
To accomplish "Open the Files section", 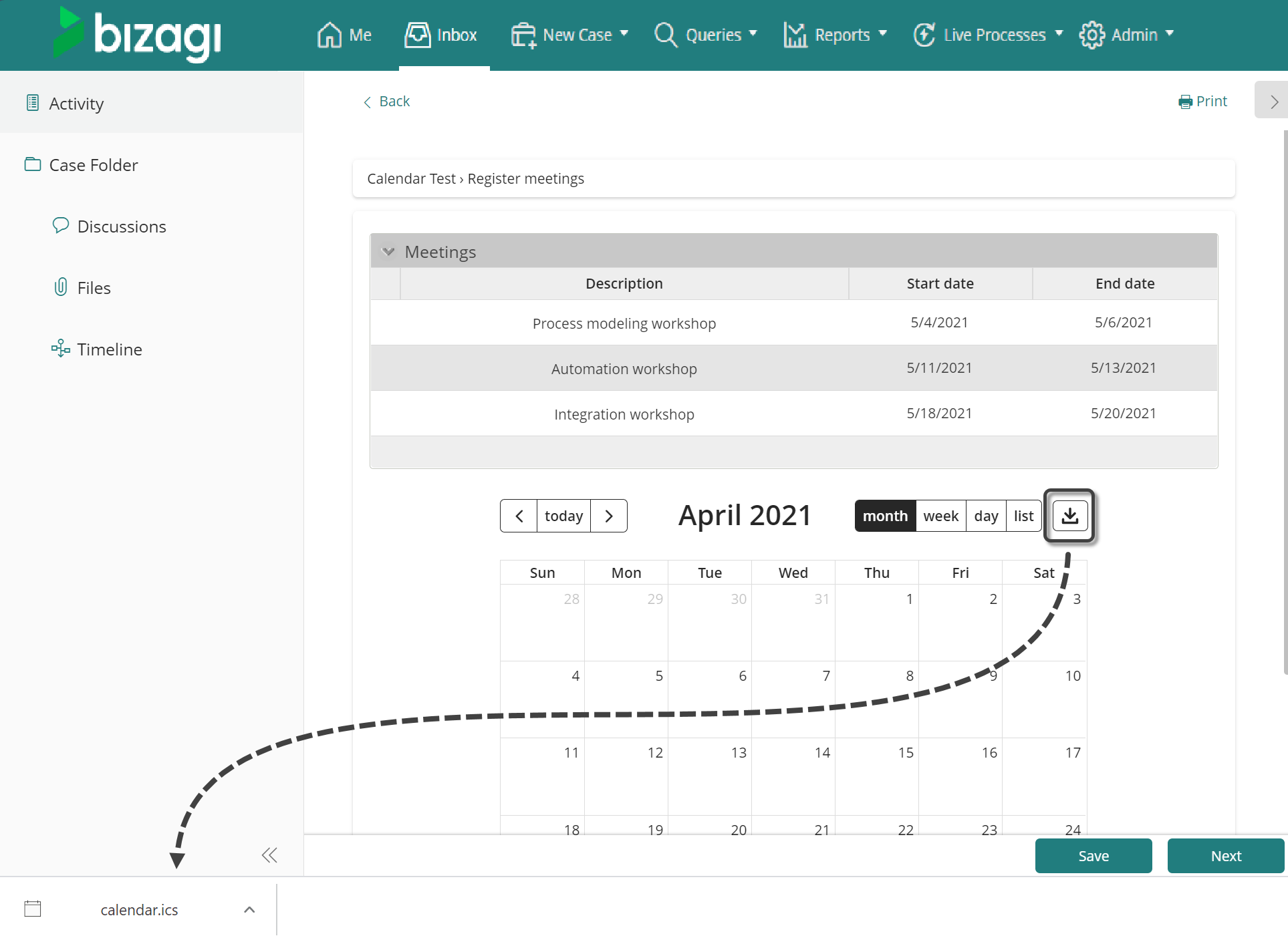I will click(94, 288).
